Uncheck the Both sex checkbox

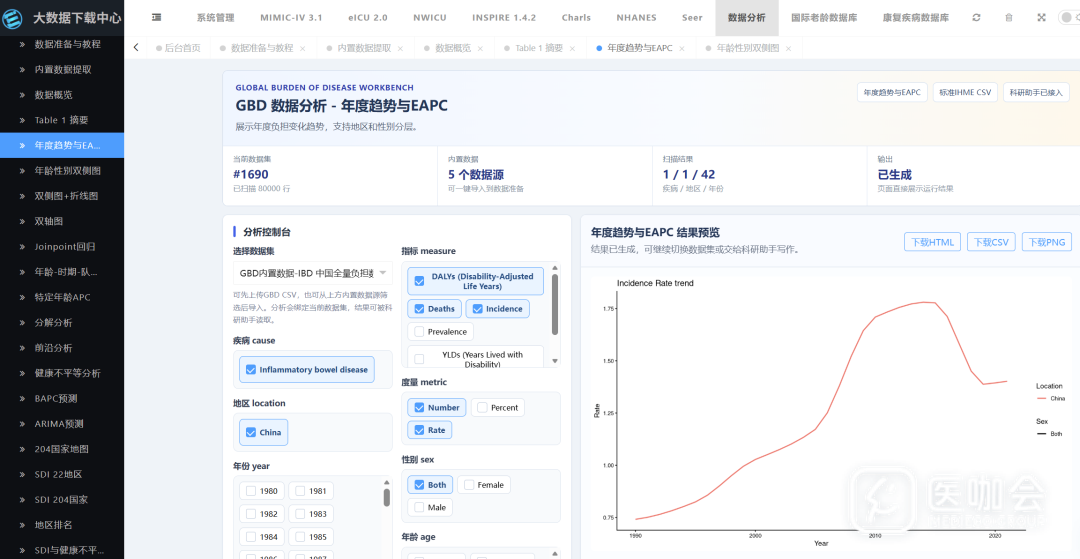click(419, 485)
